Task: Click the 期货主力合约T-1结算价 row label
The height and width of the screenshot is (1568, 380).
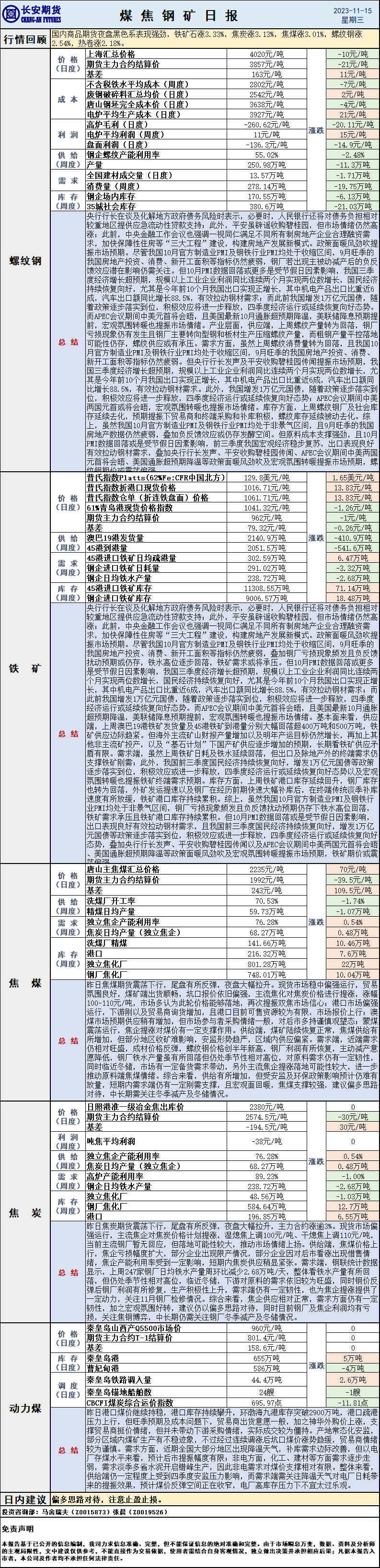Action: 129,1337
